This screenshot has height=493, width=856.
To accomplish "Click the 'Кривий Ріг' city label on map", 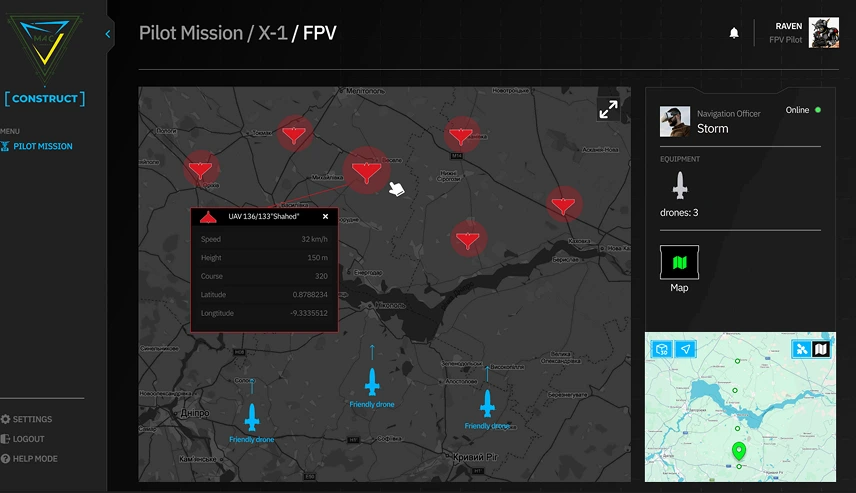I will point(475,457).
